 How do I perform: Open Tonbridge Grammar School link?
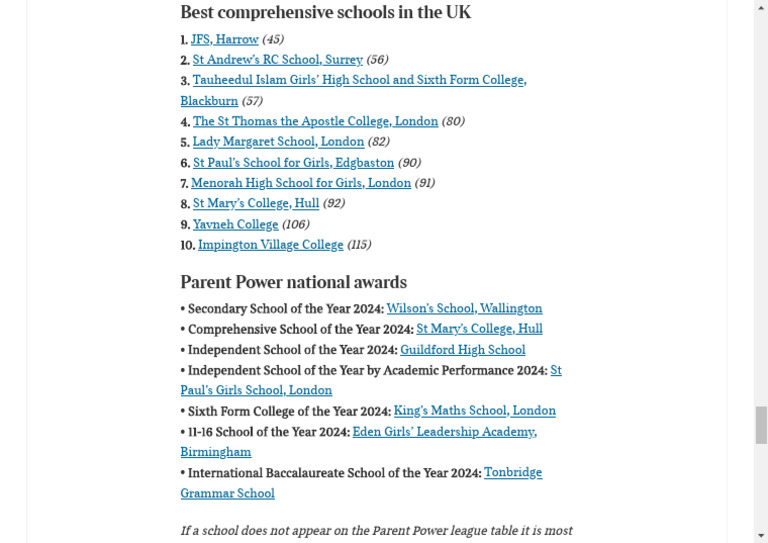(513, 472)
